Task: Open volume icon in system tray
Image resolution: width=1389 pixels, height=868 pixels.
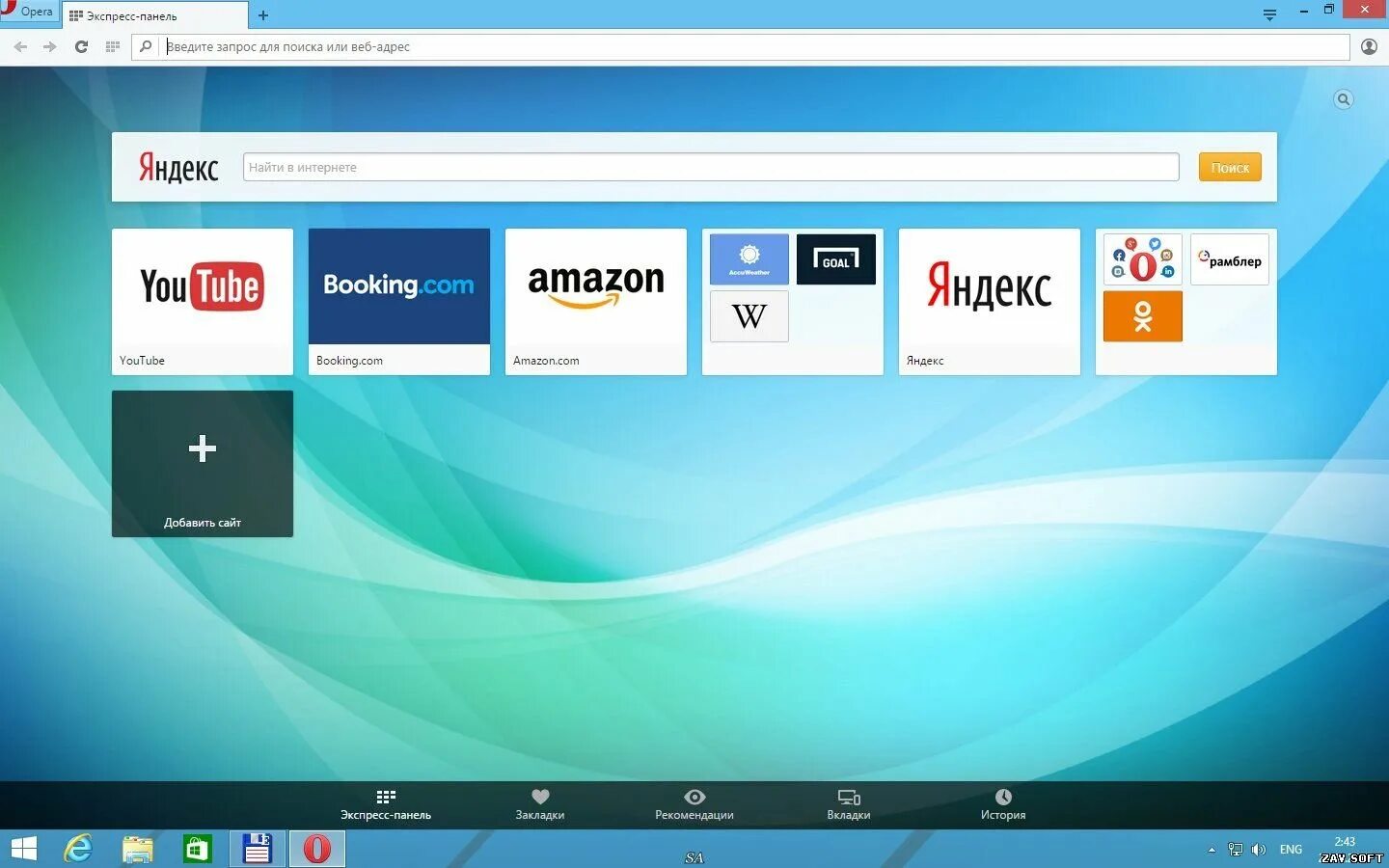Action: (1259, 850)
